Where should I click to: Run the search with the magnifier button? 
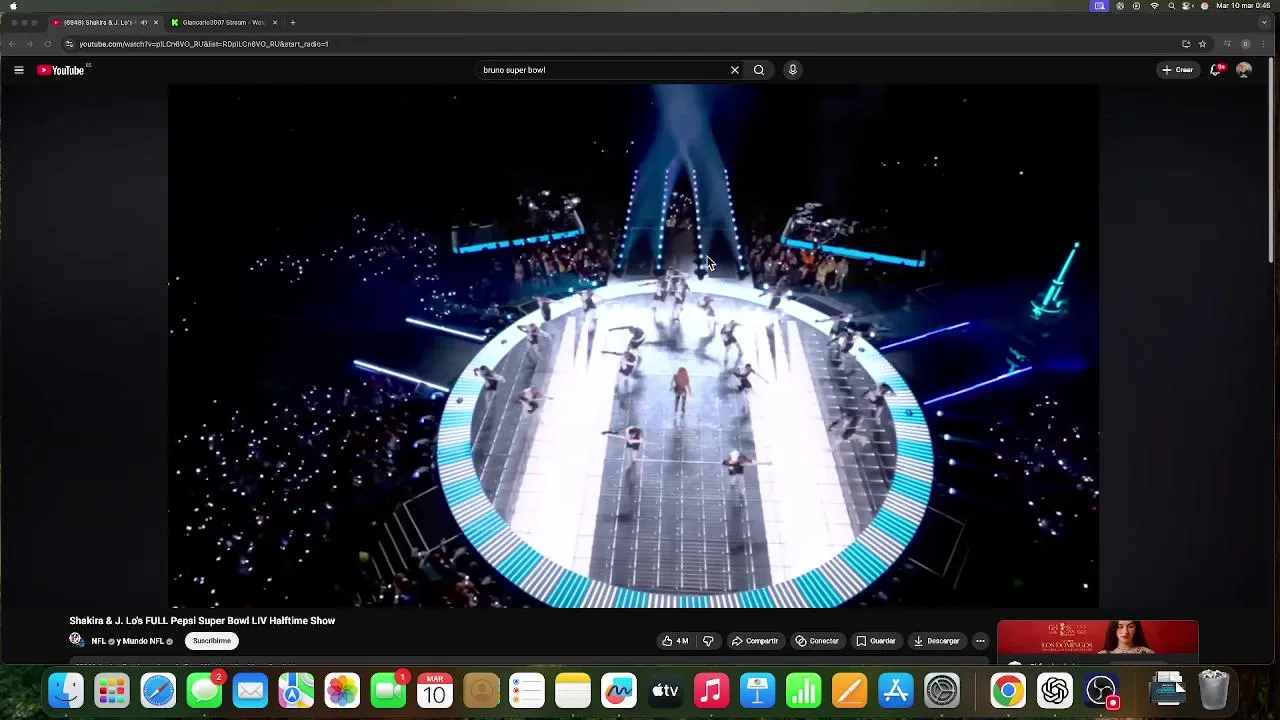click(759, 70)
